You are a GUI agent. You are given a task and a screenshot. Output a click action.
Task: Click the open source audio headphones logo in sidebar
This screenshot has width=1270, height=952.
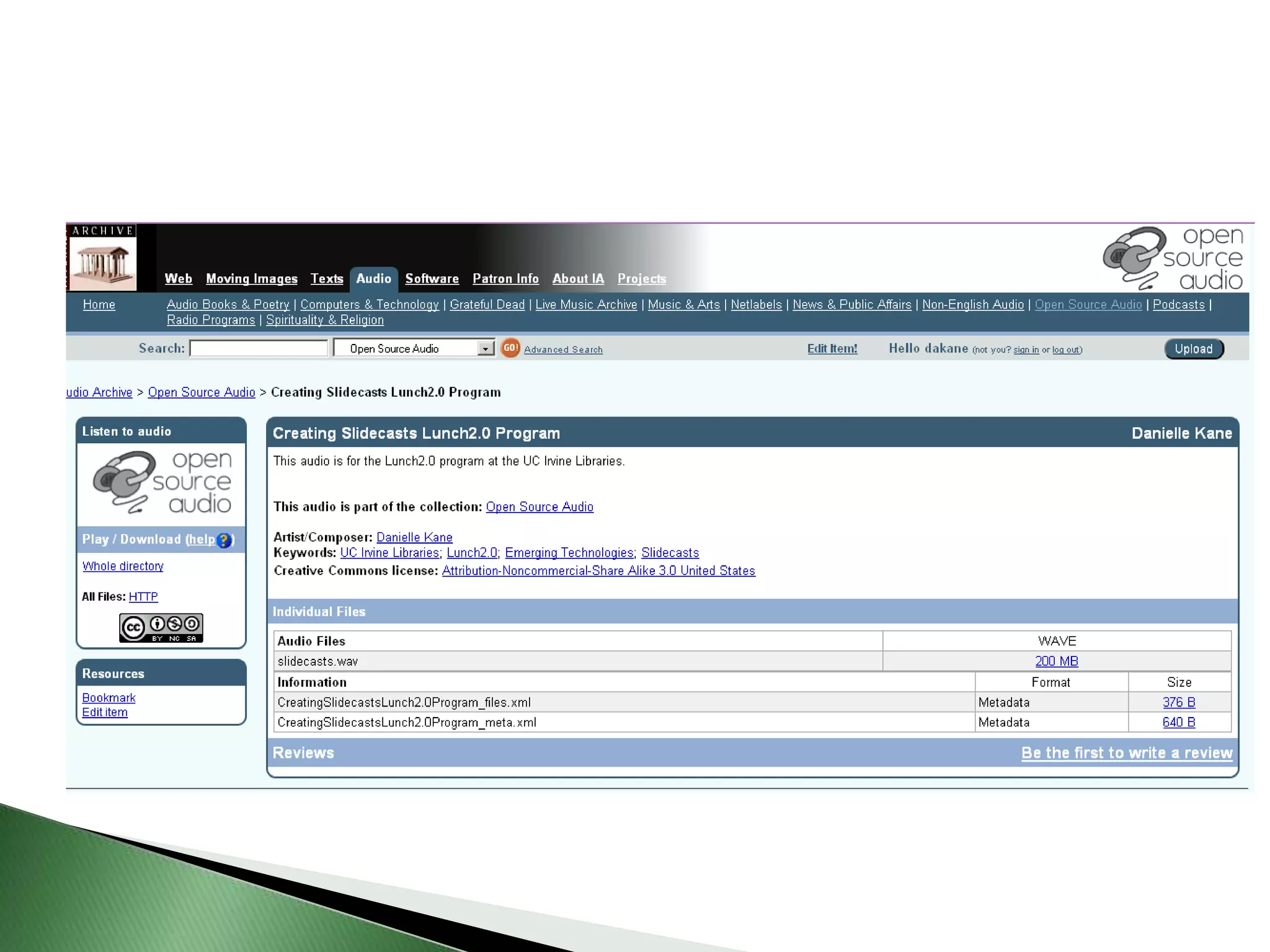tap(161, 483)
